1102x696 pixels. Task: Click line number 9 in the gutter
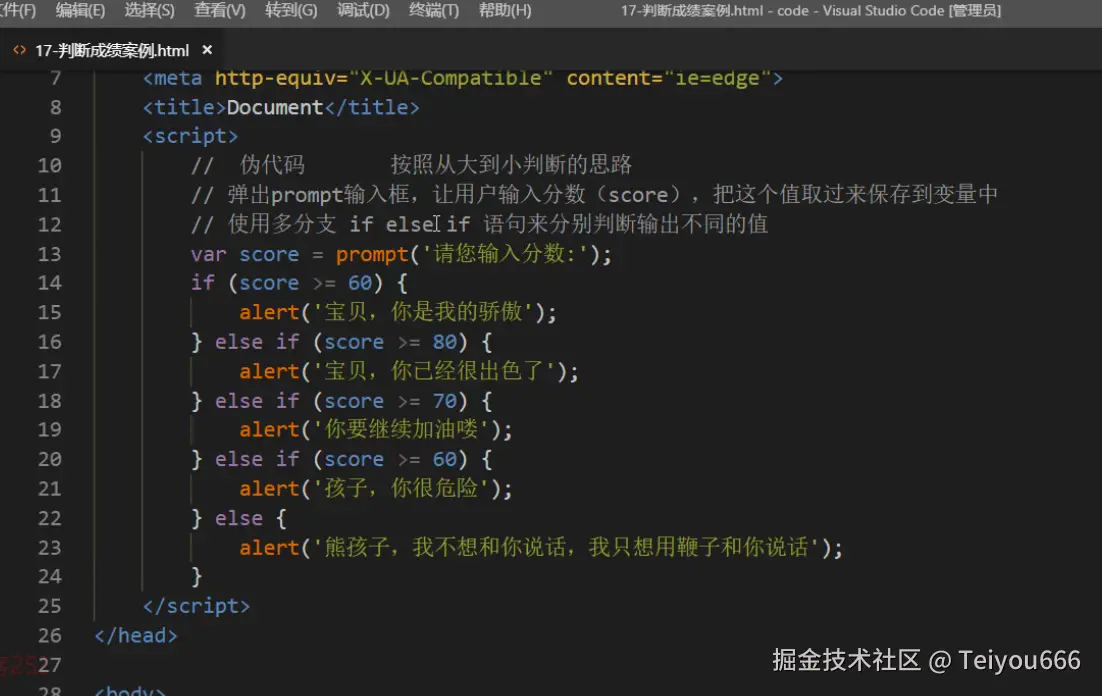(x=55, y=136)
